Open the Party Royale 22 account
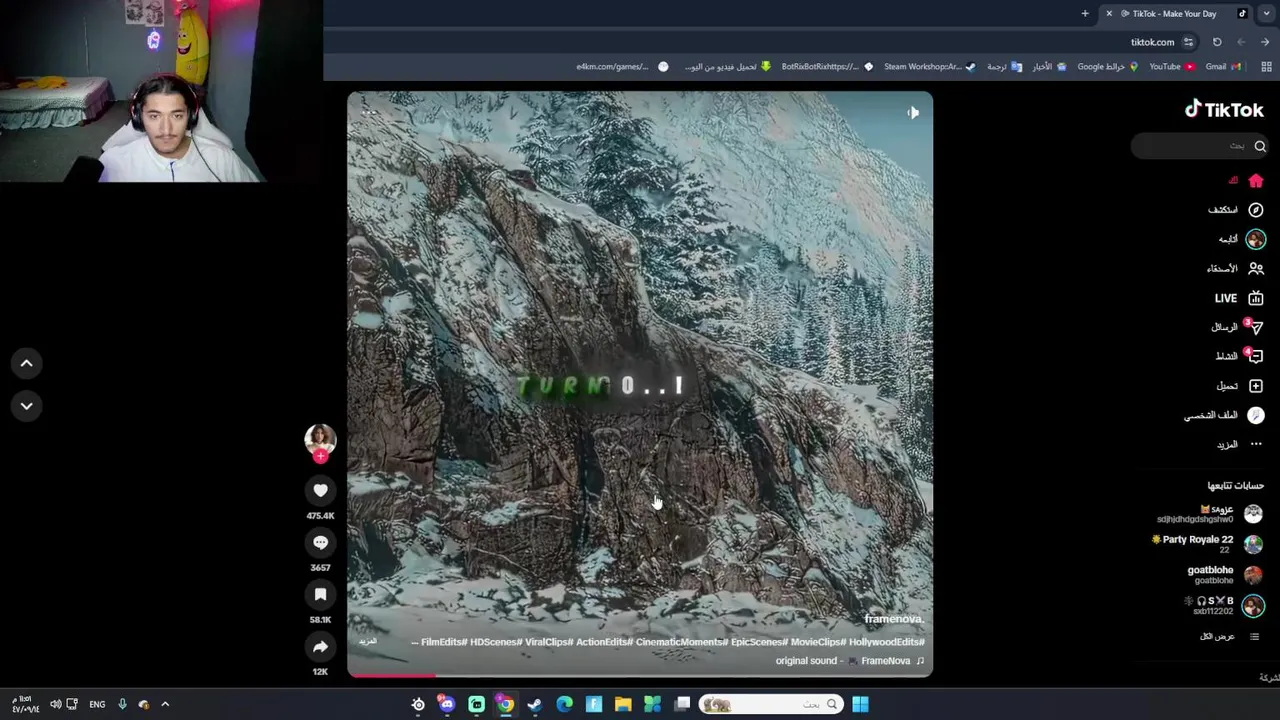Viewport: 1280px width, 720px height. point(1208,544)
